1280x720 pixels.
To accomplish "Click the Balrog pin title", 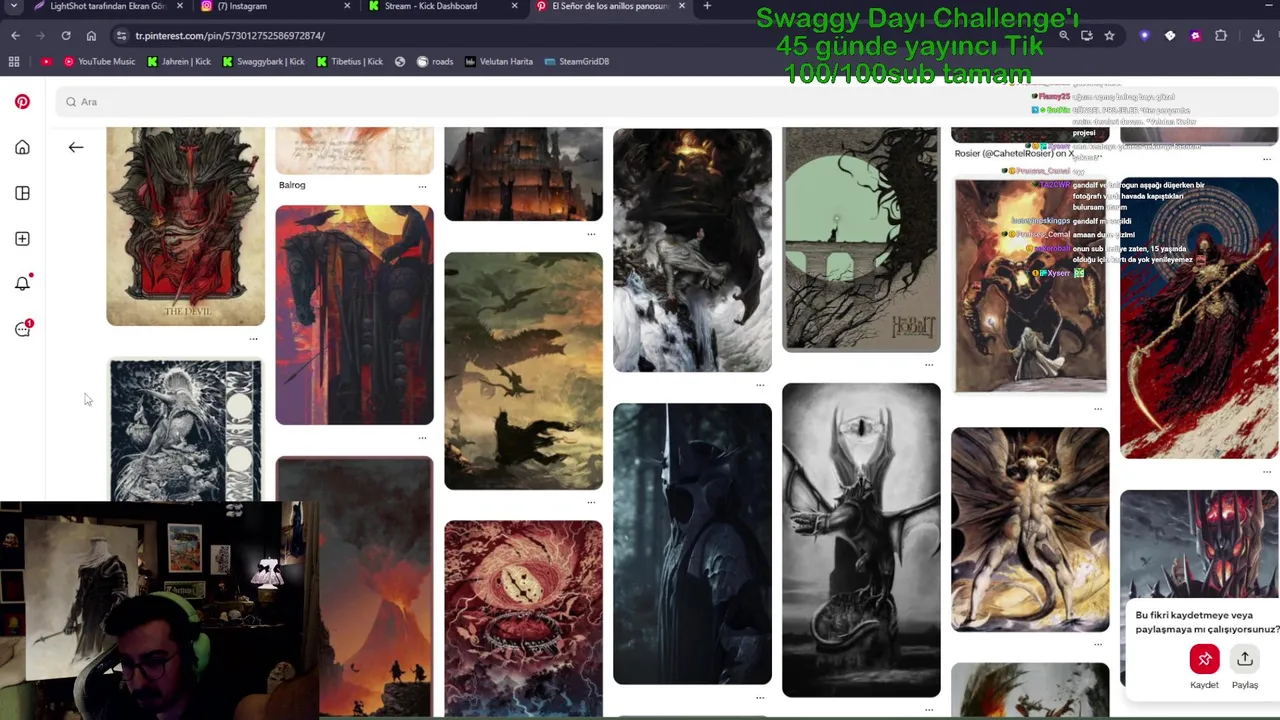I will coord(292,185).
